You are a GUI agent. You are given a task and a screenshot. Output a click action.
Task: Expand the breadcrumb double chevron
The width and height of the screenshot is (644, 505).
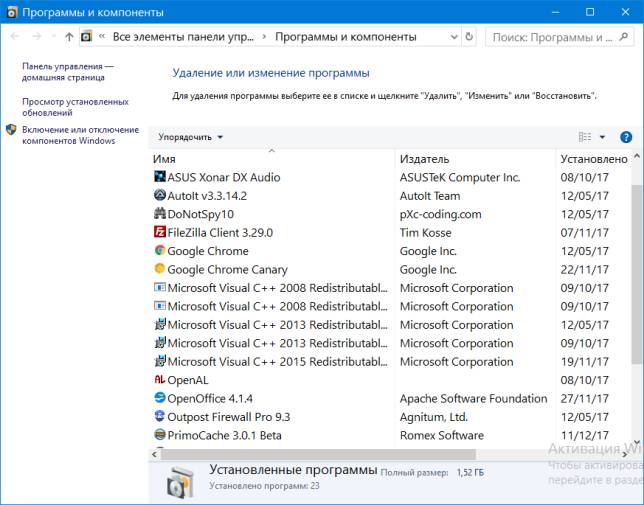point(102,37)
